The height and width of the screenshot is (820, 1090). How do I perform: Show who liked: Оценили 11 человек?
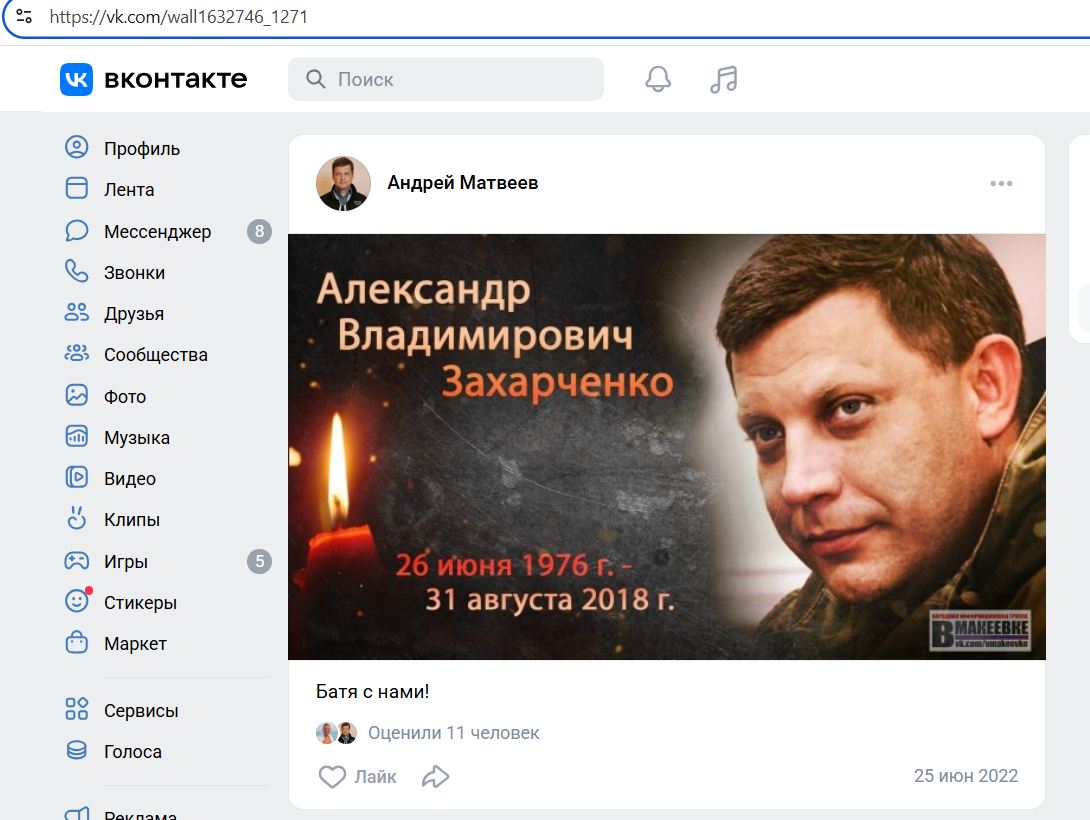(453, 733)
